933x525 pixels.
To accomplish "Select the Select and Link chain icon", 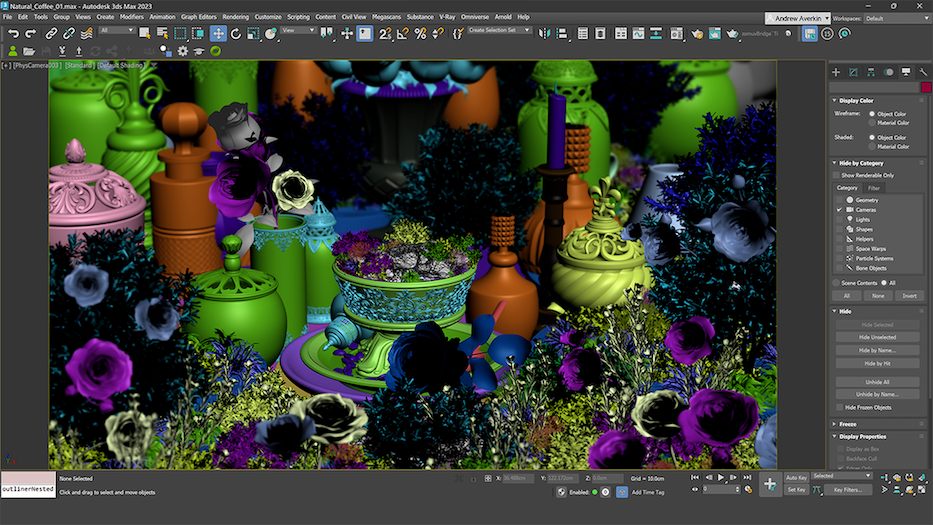I will (53, 33).
